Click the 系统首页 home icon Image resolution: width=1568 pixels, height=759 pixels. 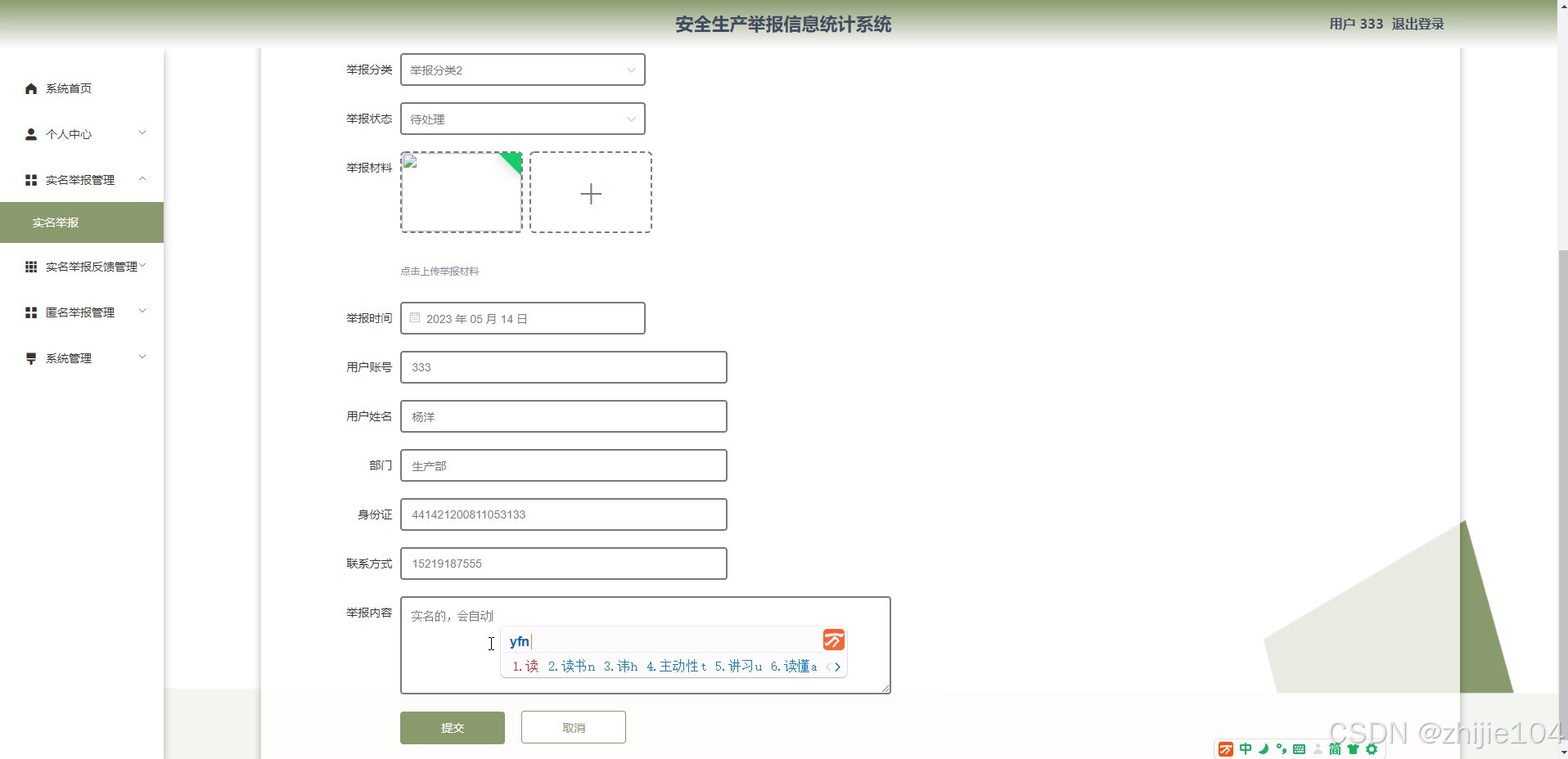tap(31, 88)
